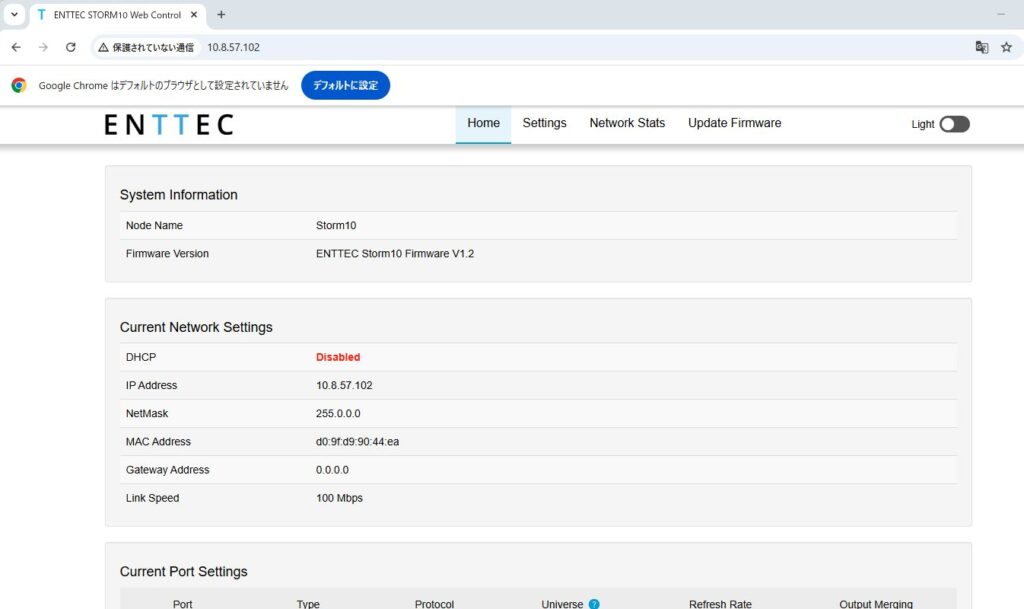Click the Current Network Settings heading

pyautogui.click(x=196, y=327)
